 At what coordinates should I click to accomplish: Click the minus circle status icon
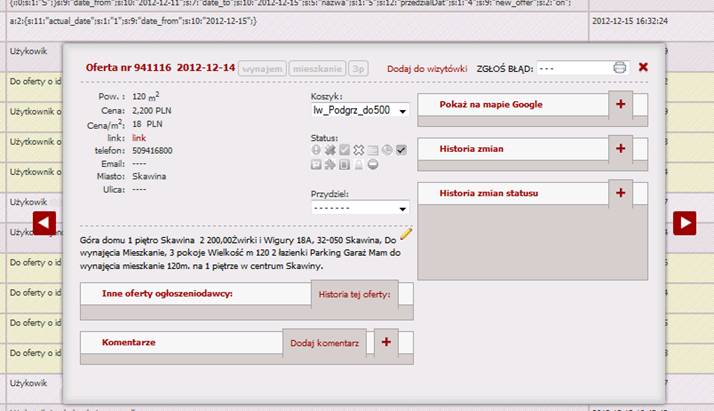tap(372, 165)
